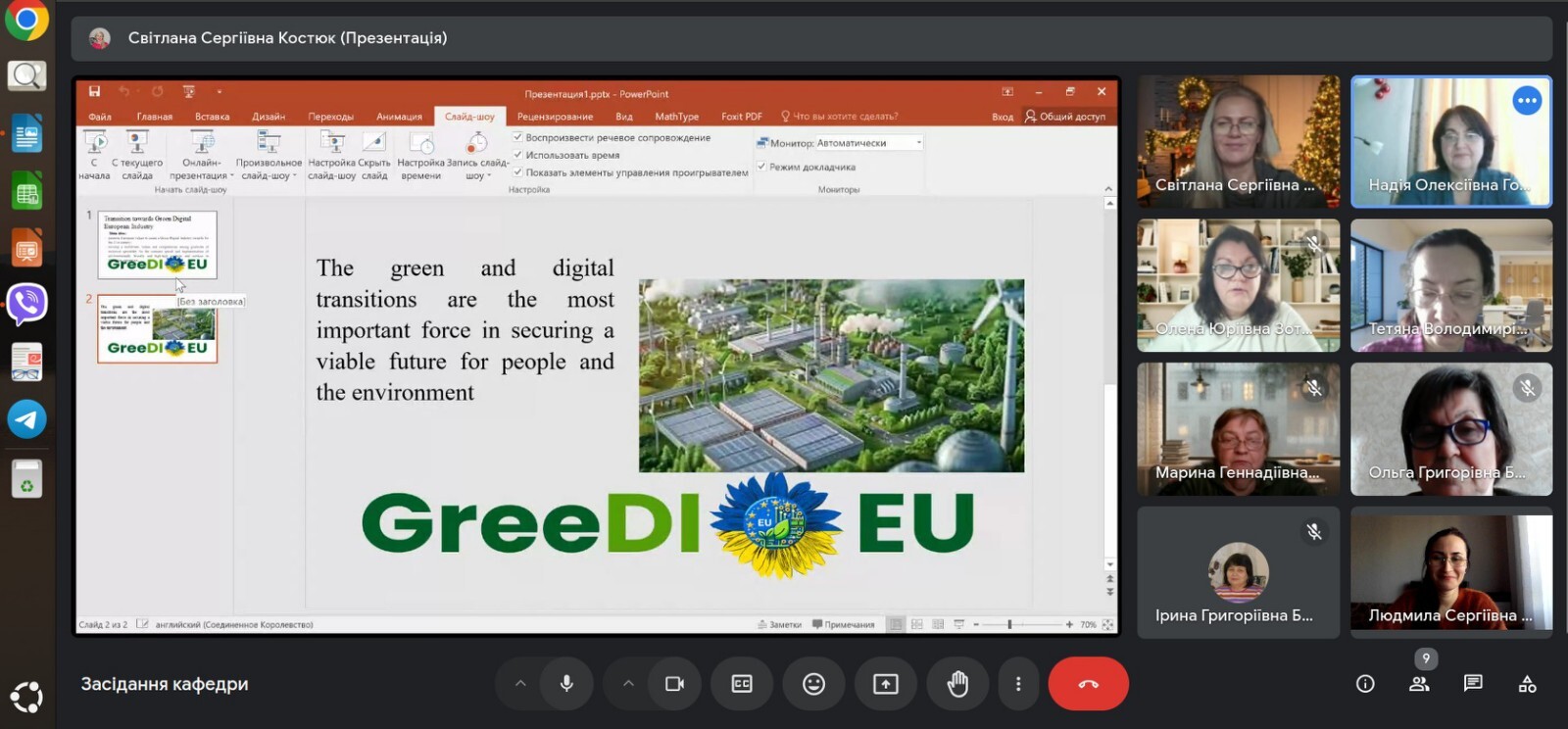
Task: Click the zoom out minus button
Action: 976,624
